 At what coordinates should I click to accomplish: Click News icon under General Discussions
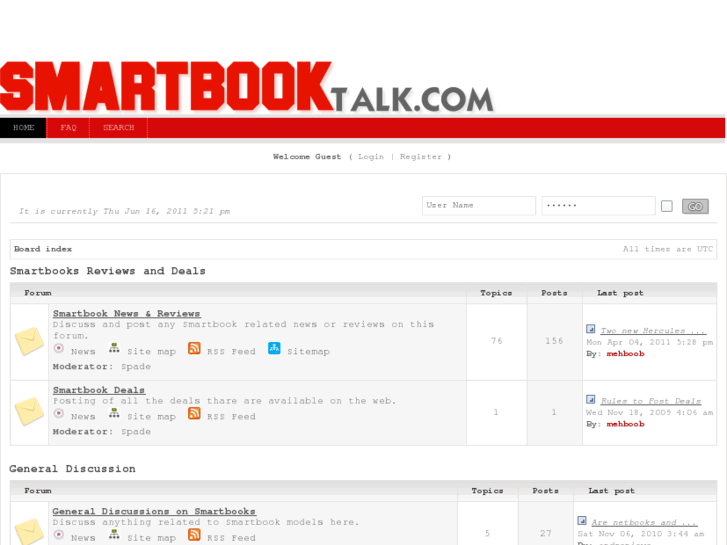pyautogui.click(x=58, y=534)
